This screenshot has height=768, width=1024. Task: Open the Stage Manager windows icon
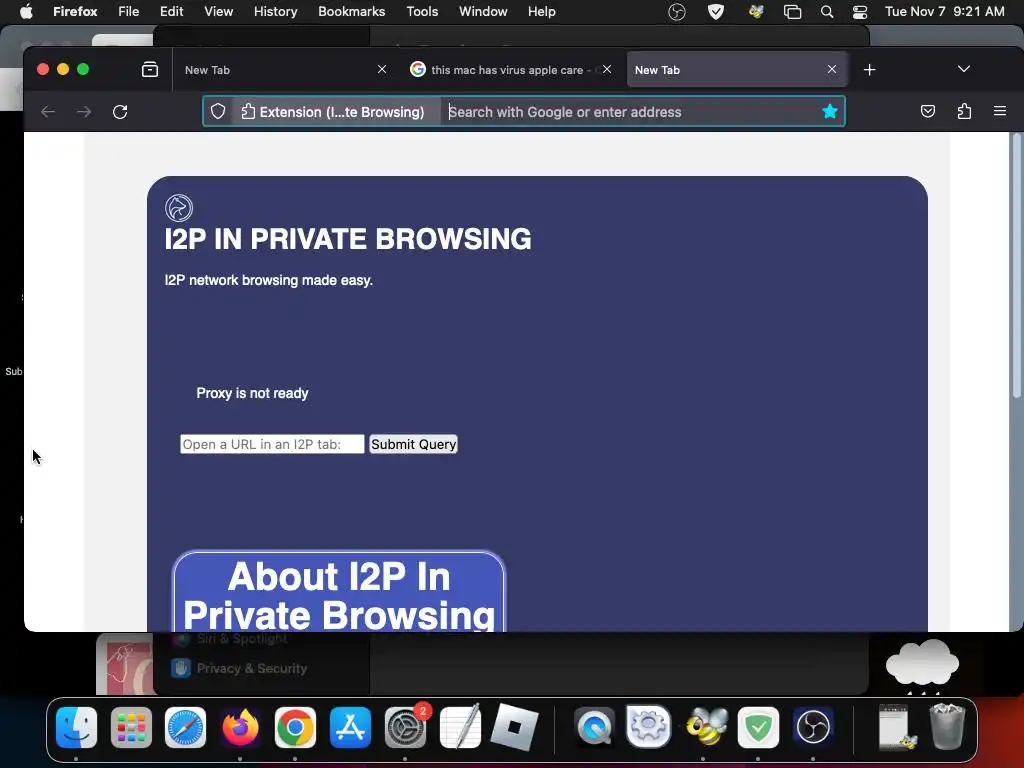[792, 12]
